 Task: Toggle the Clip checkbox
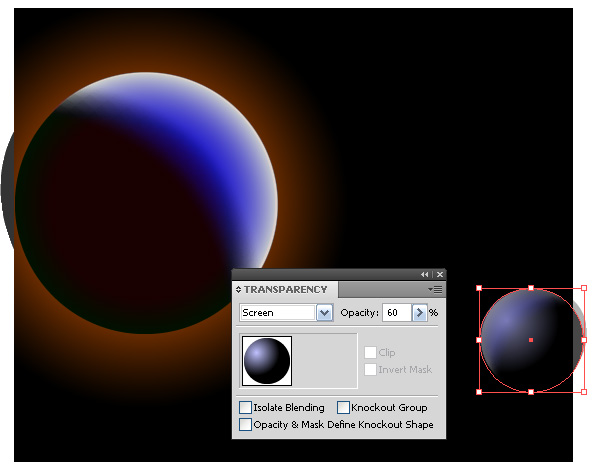(x=370, y=352)
